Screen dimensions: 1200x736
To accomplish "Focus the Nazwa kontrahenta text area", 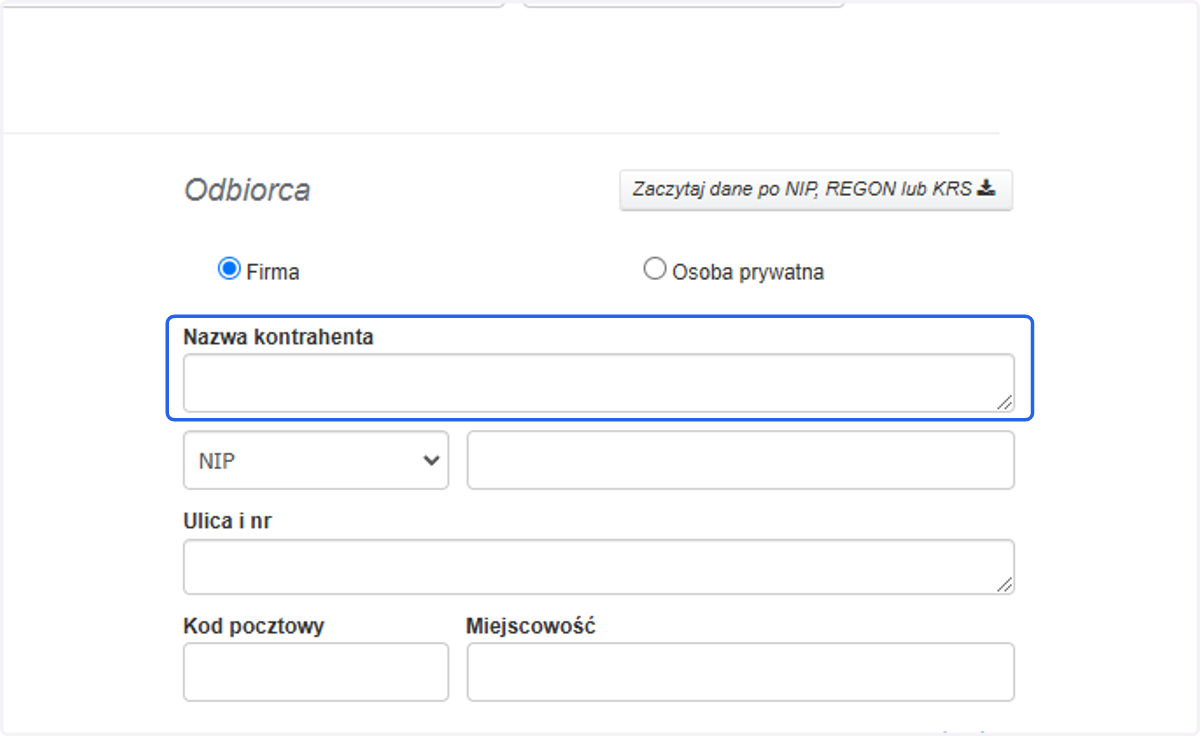I will click(598, 382).
